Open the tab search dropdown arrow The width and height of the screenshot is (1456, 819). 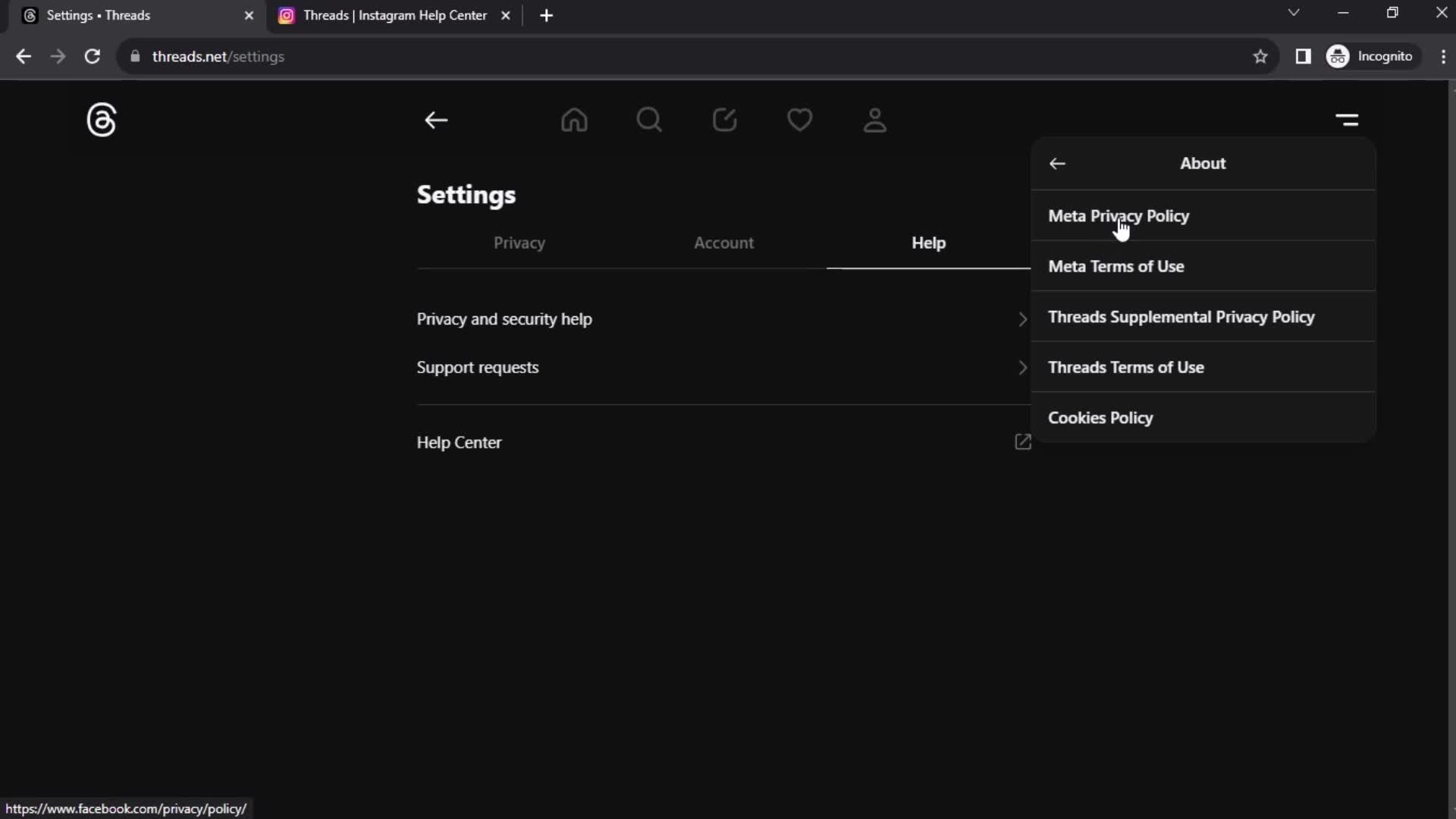point(1294,13)
